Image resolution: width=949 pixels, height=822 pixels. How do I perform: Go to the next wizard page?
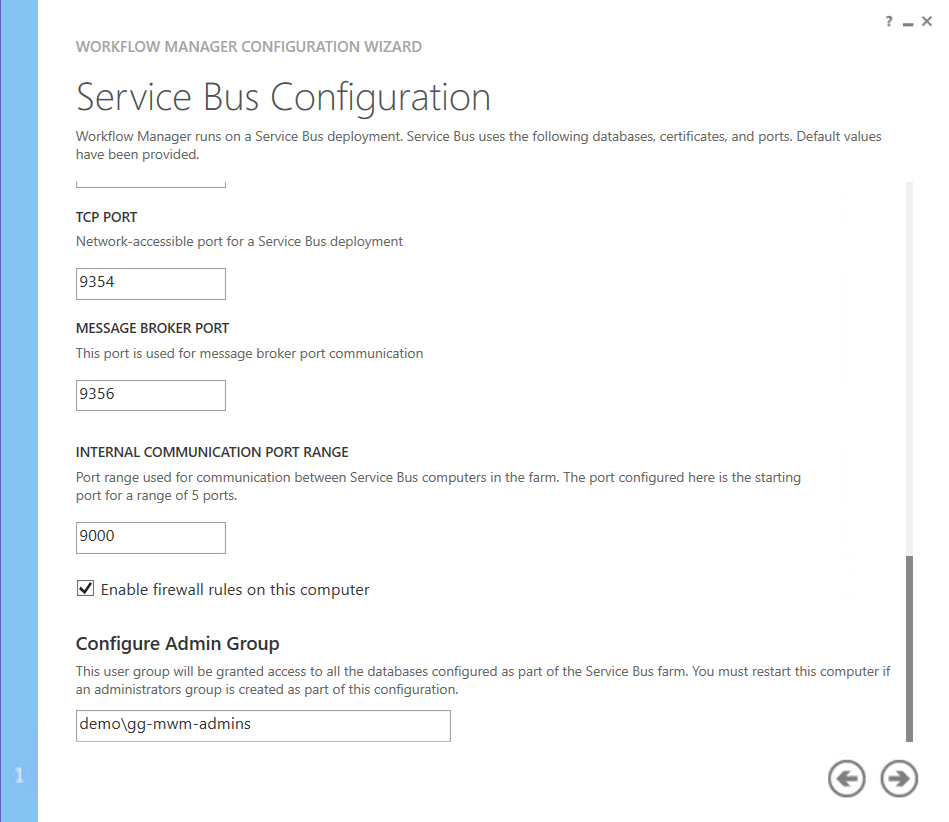click(x=899, y=779)
